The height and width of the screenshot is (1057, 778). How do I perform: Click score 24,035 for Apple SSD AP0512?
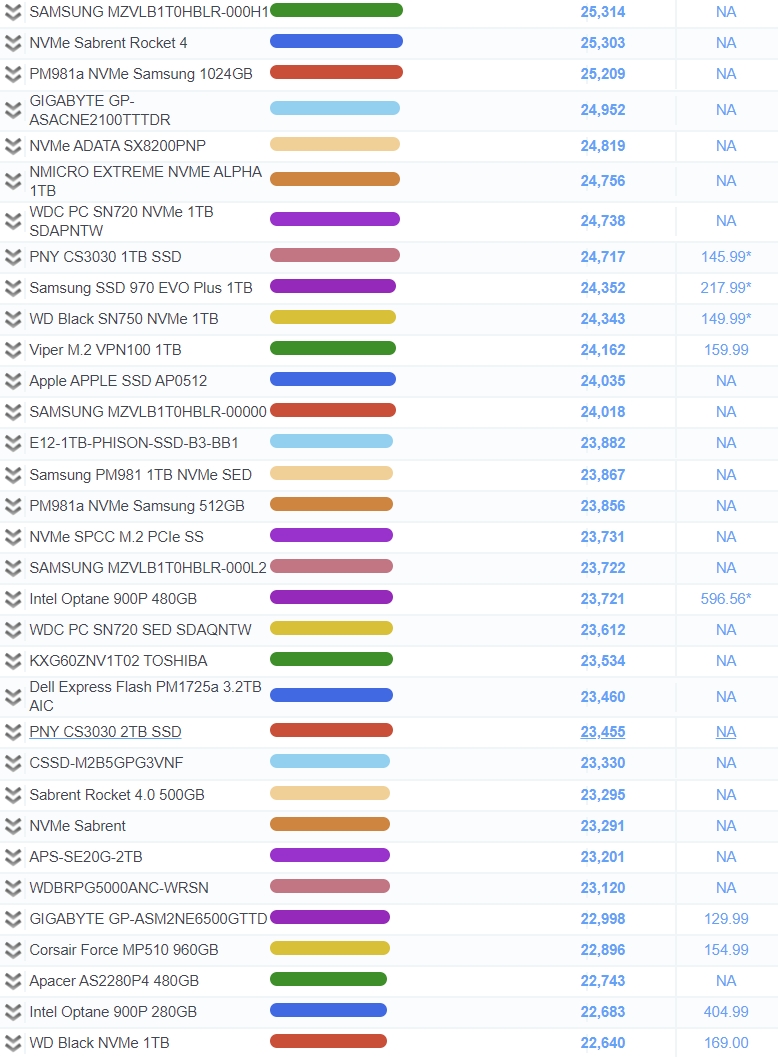603,381
